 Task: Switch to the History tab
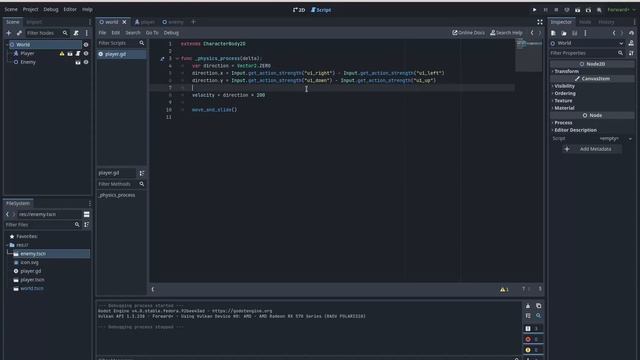click(x=606, y=22)
